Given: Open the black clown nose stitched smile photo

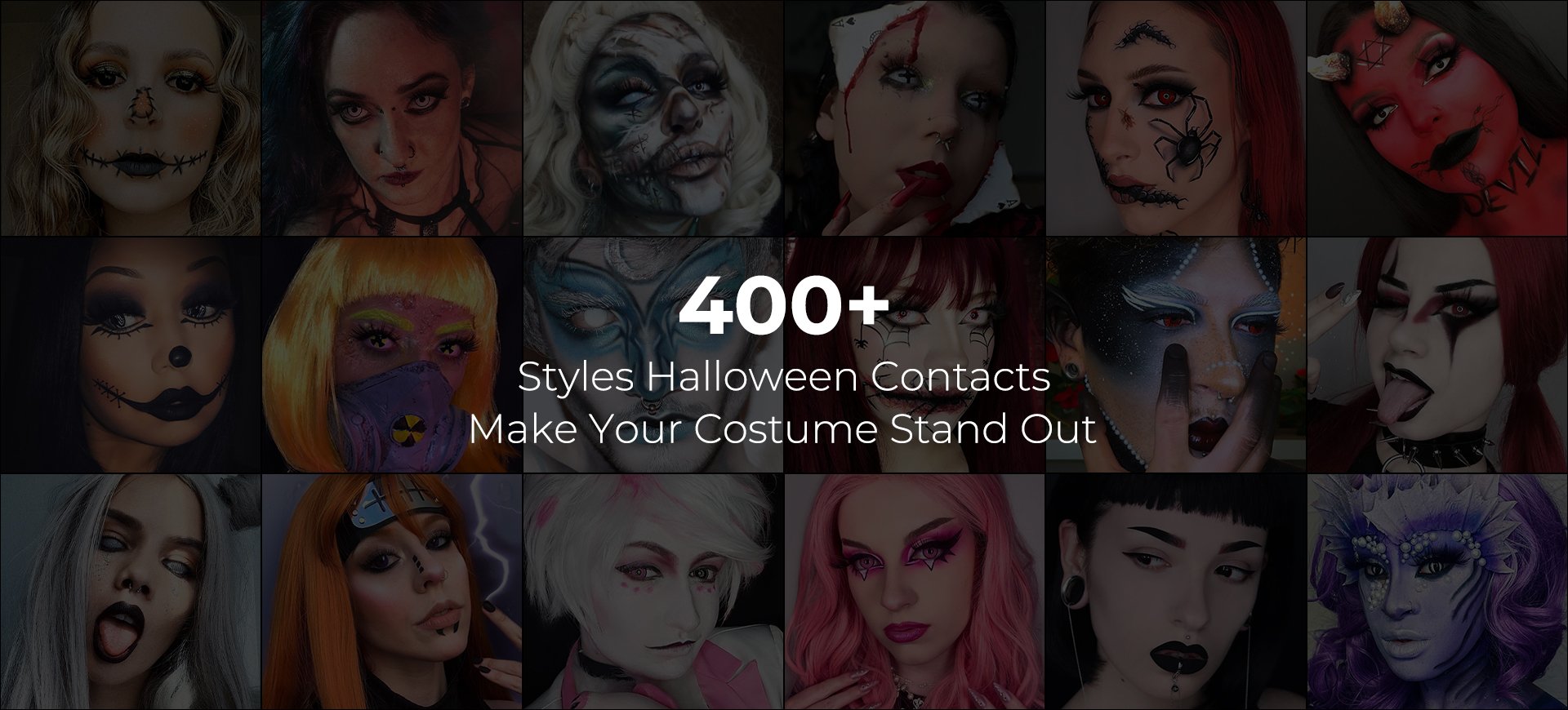Looking at the screenshot, I should (x=130, y=355).
